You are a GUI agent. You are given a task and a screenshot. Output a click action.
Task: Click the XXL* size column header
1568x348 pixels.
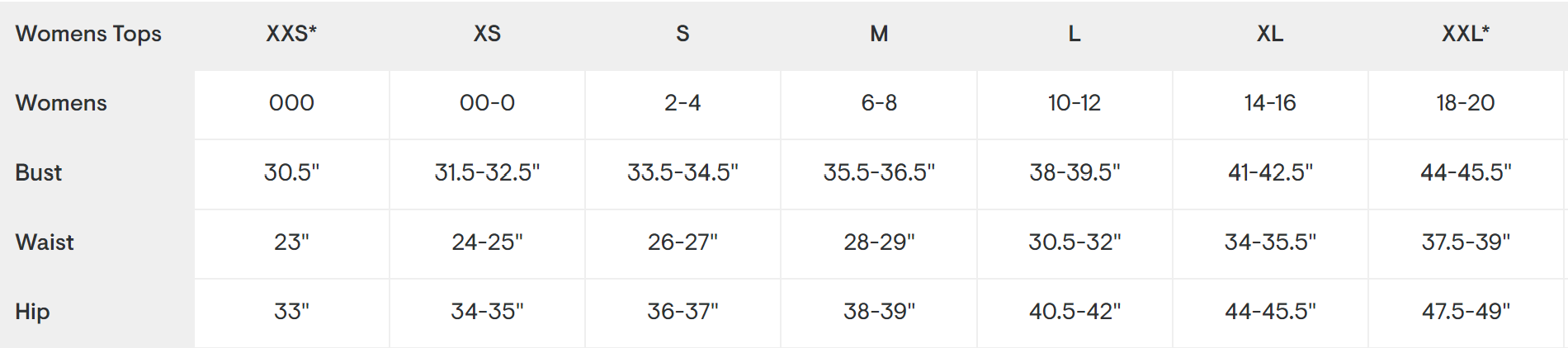(1466, 34)
